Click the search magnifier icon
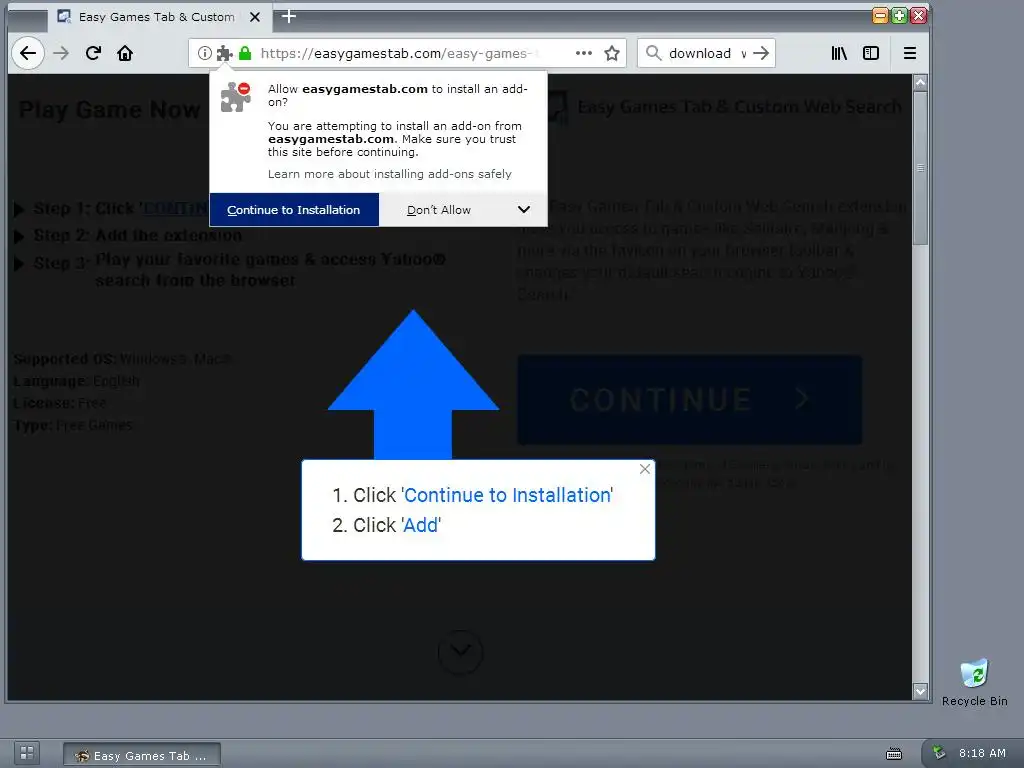1024x768 pixels. click(653, 53)
